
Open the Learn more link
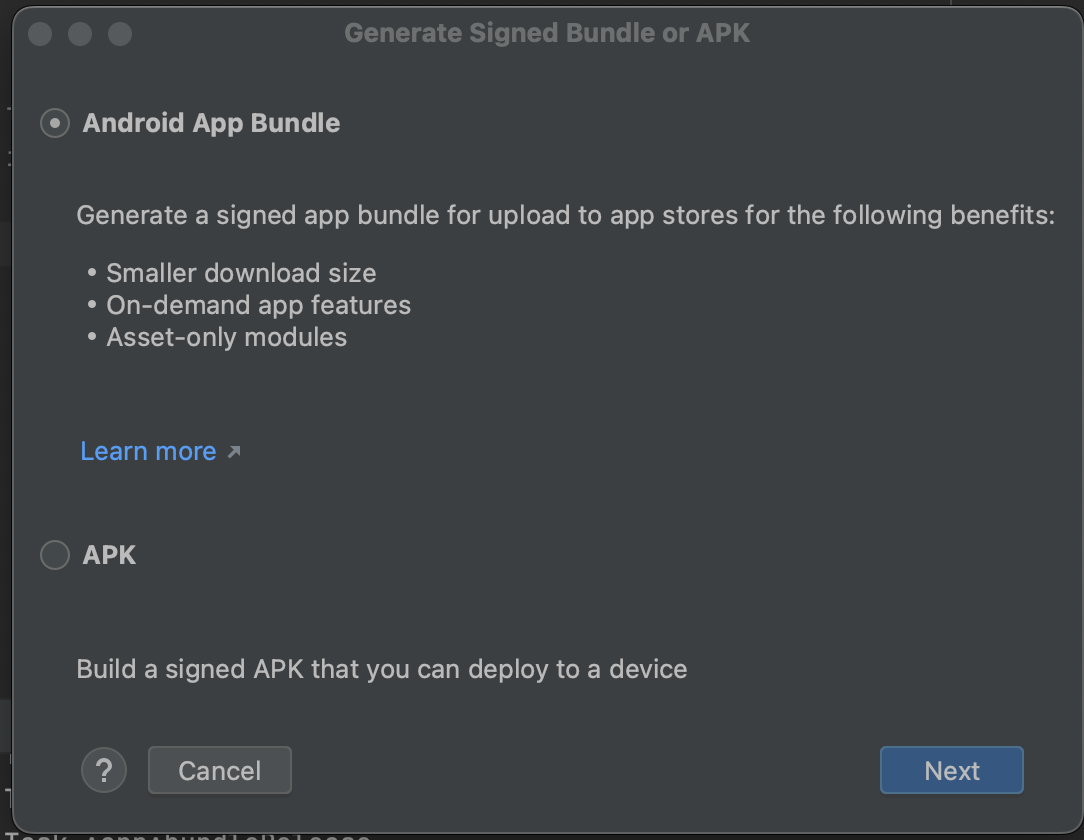click(148, 451)
